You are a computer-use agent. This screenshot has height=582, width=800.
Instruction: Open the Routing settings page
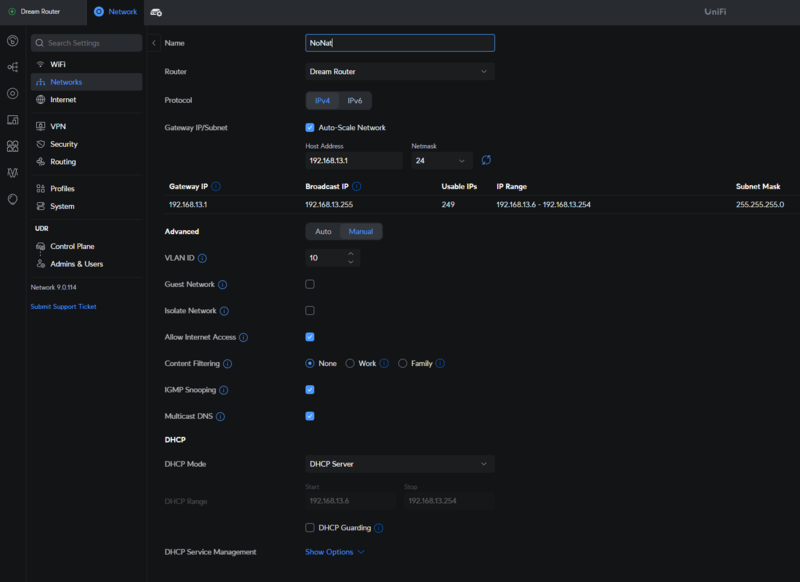[x=86, y=162]
